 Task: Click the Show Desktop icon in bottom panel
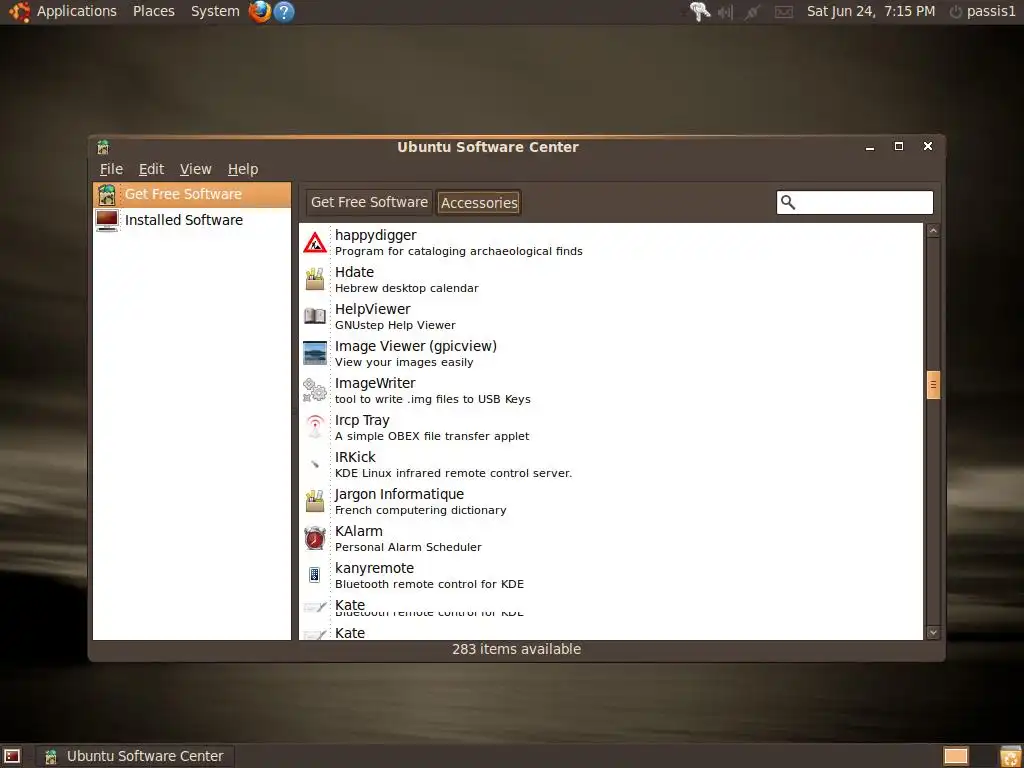12,756
